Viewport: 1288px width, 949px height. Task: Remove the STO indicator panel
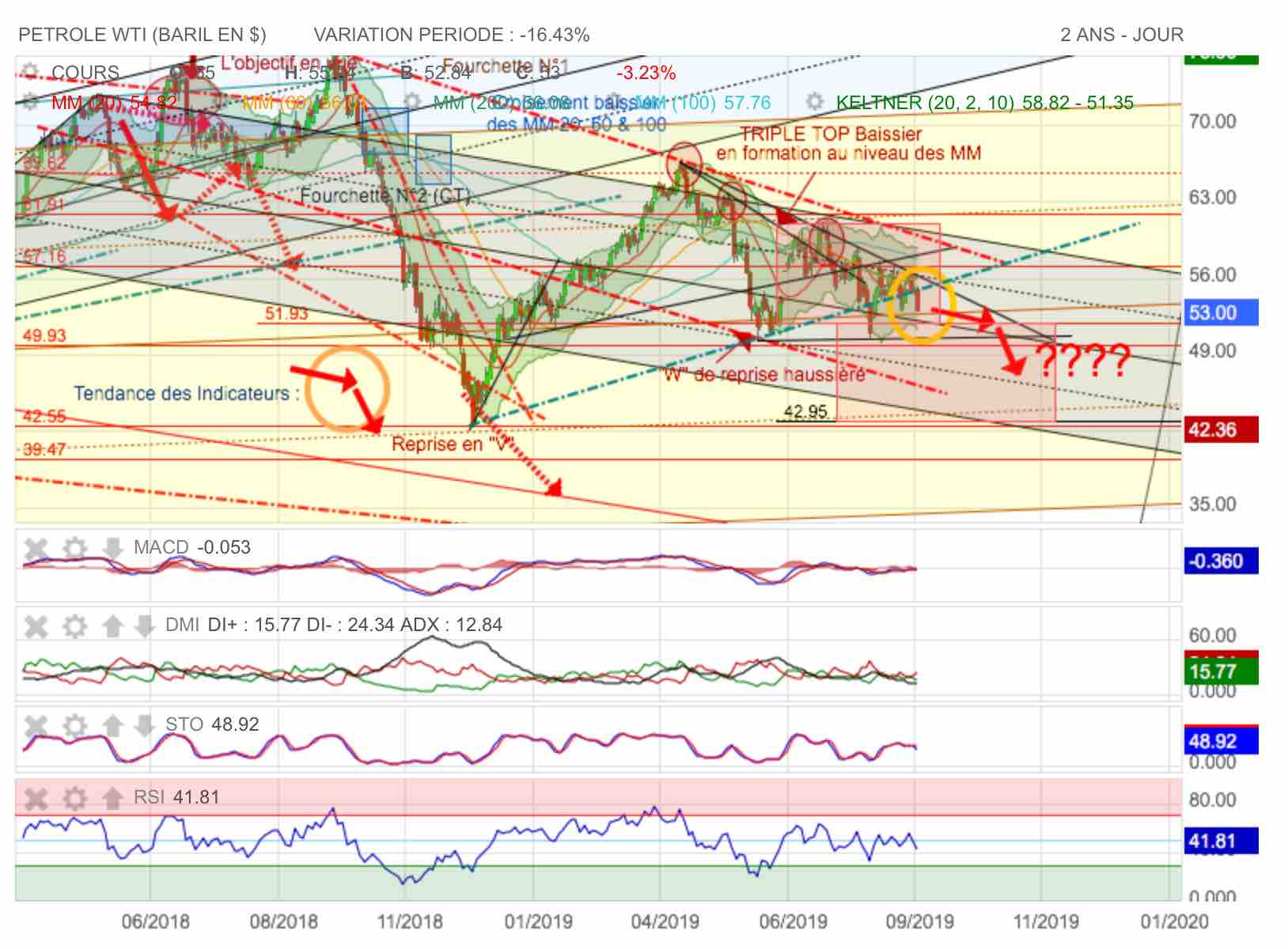click(36, 725)
